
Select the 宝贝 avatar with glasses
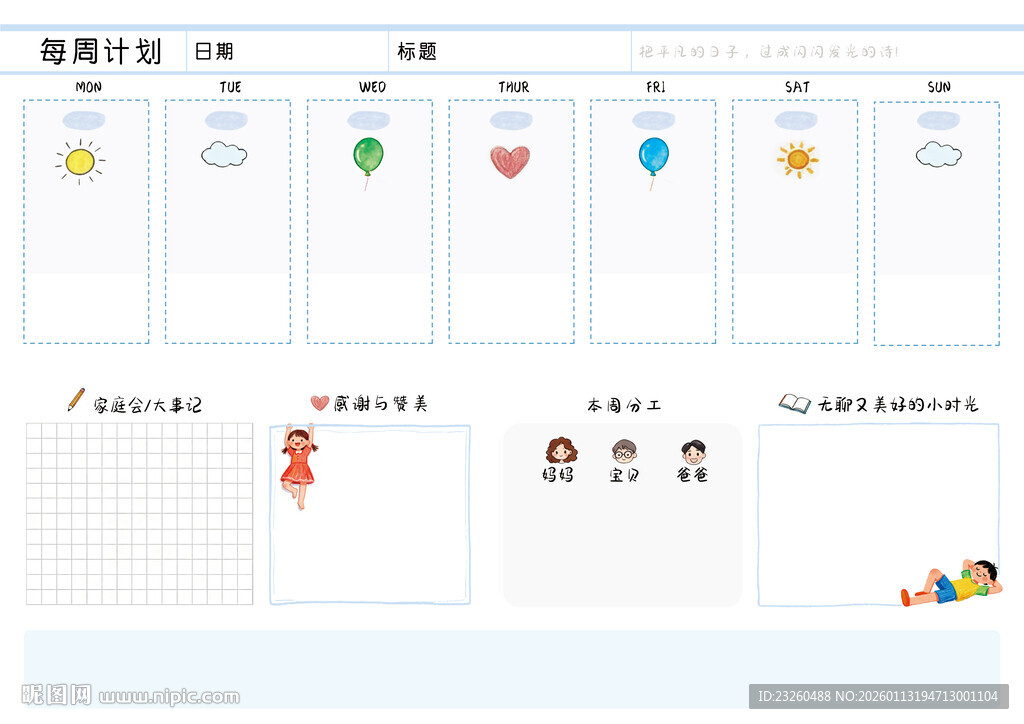point(624,451)
